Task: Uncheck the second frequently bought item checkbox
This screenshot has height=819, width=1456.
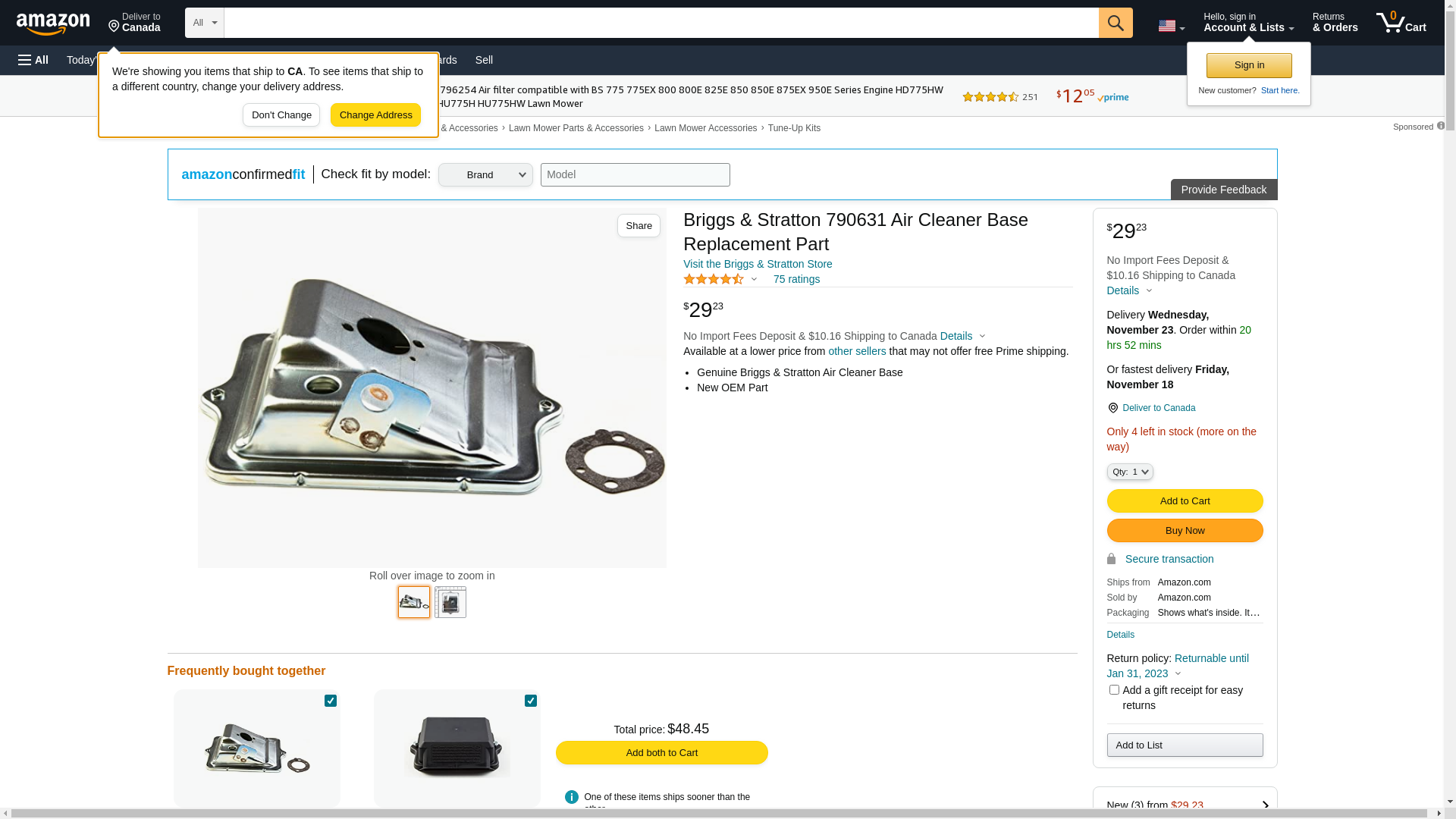Action: [531, 701]
